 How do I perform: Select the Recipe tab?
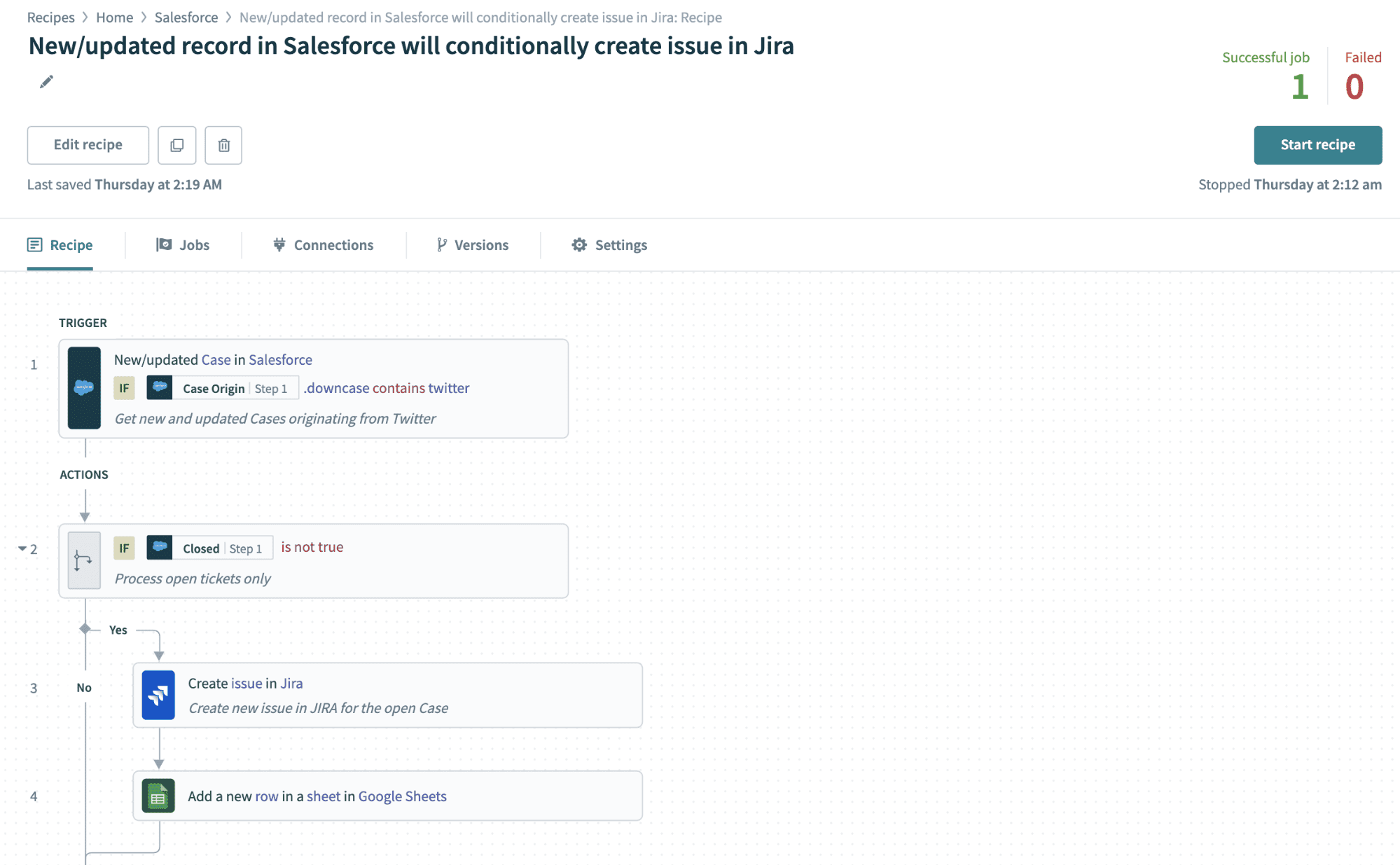click(x=60, y=245)
